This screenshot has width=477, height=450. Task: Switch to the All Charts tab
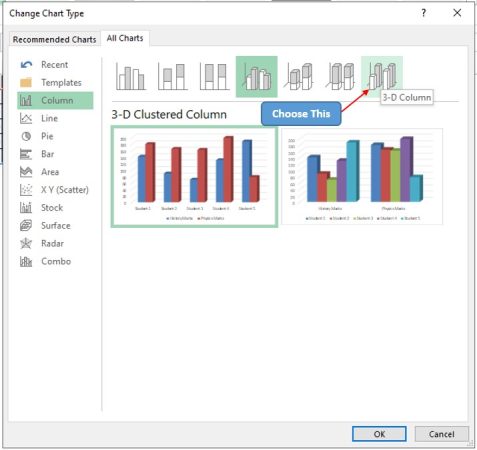coord(125,38)
